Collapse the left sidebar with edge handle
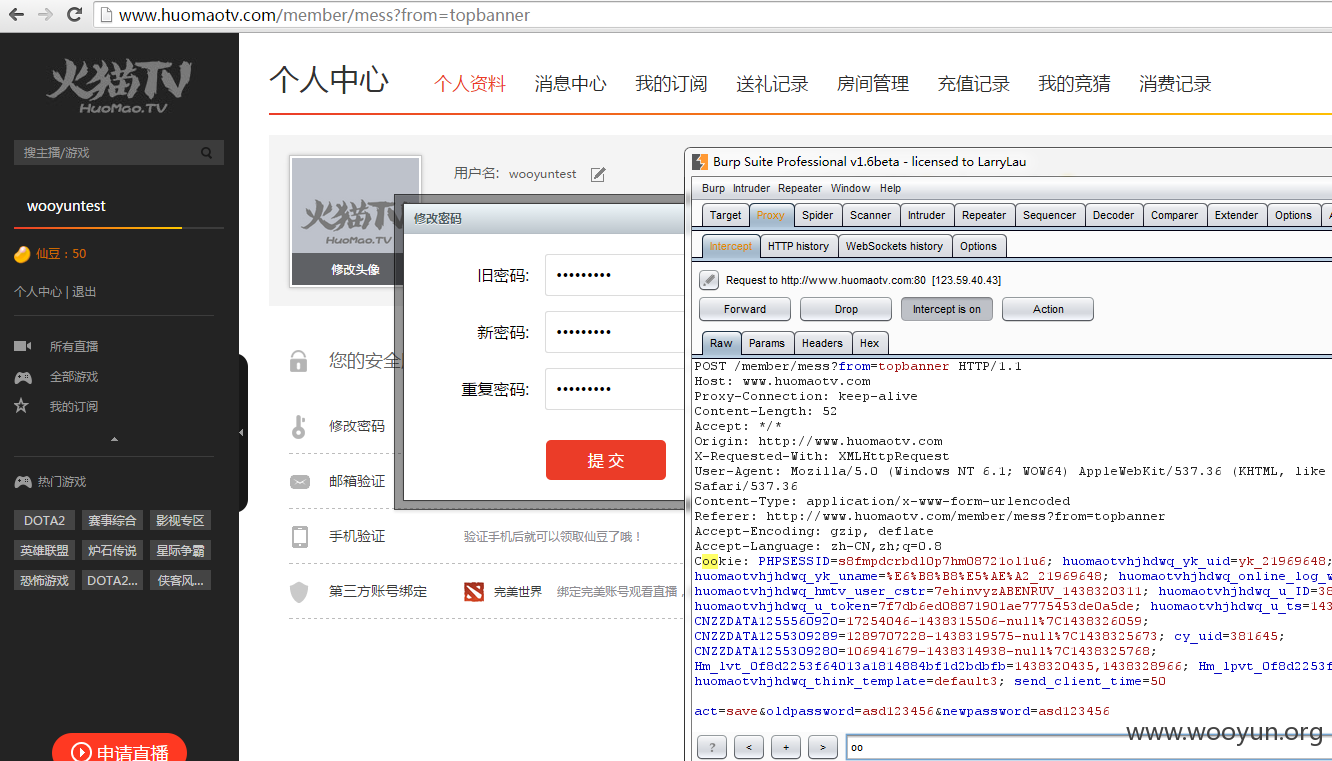Screen dimensions: 1332x761 241,432
